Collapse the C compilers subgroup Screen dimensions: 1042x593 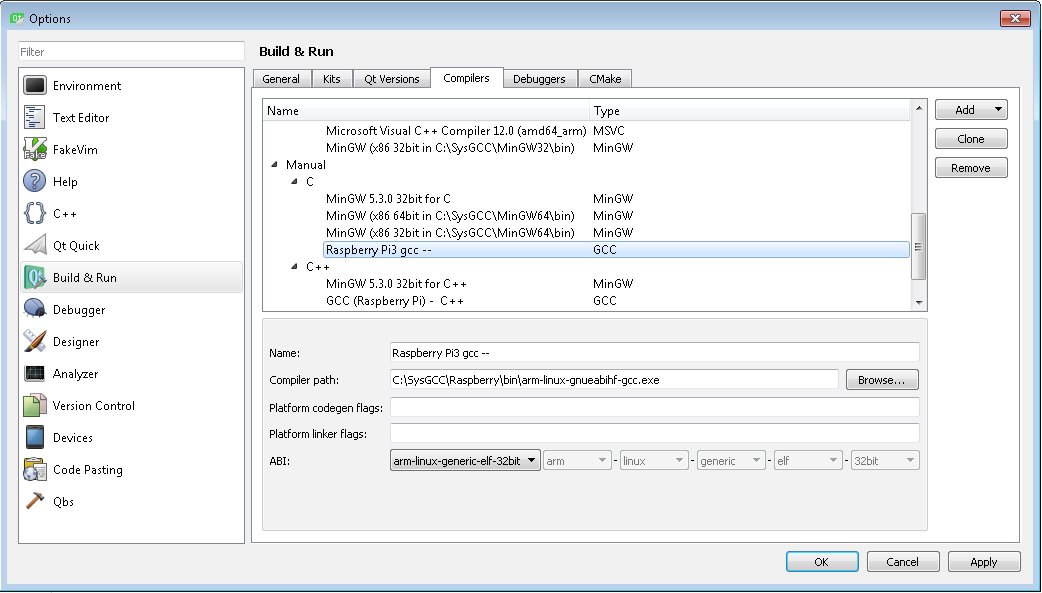294,181
